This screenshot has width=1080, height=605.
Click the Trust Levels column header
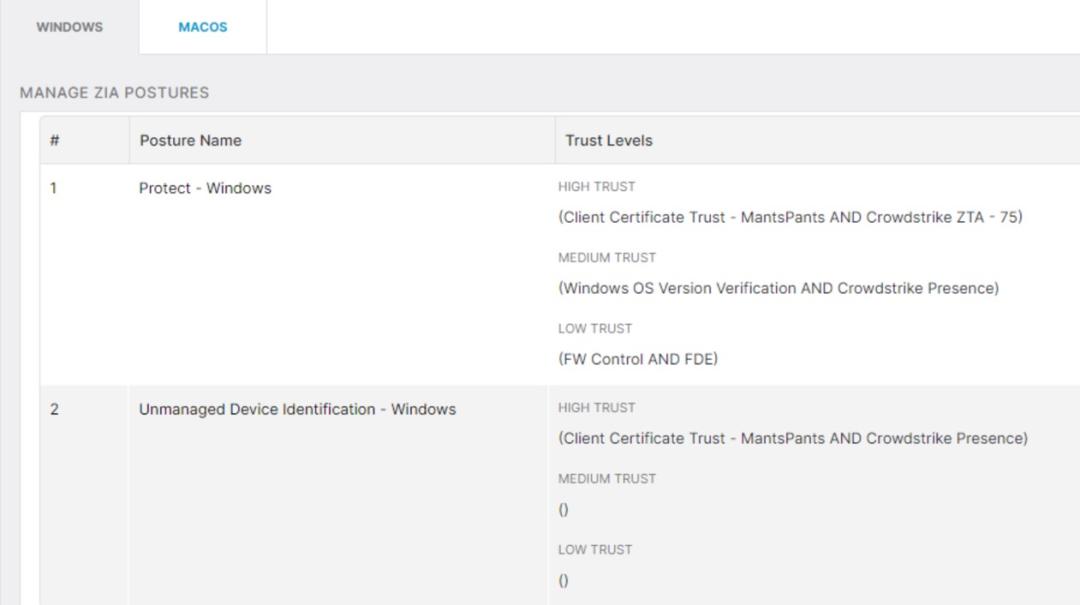coord(608,141)
